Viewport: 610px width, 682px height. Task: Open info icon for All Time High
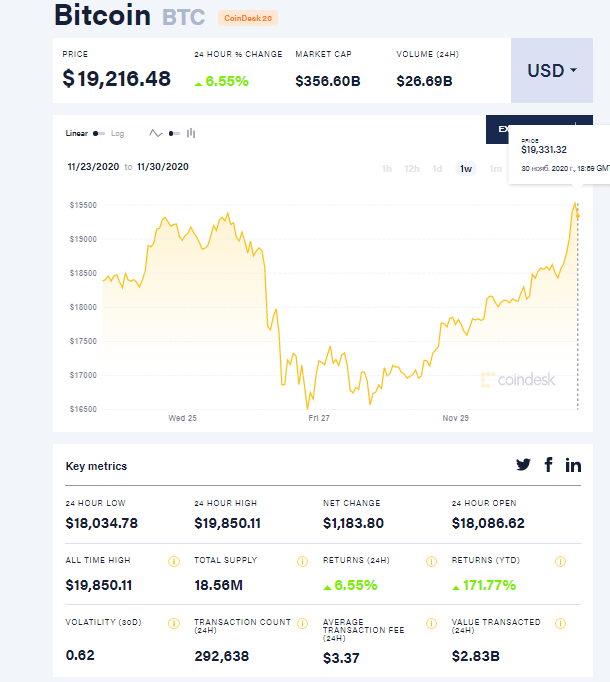pos(174,561)
